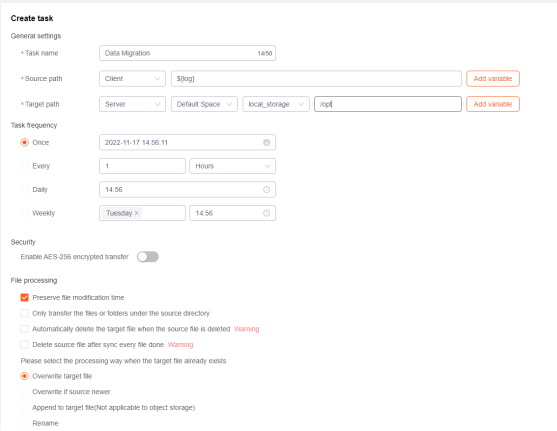This screenshot has width=557, height=431.
Task: Check Delete source file after sync
Action: 25,345
